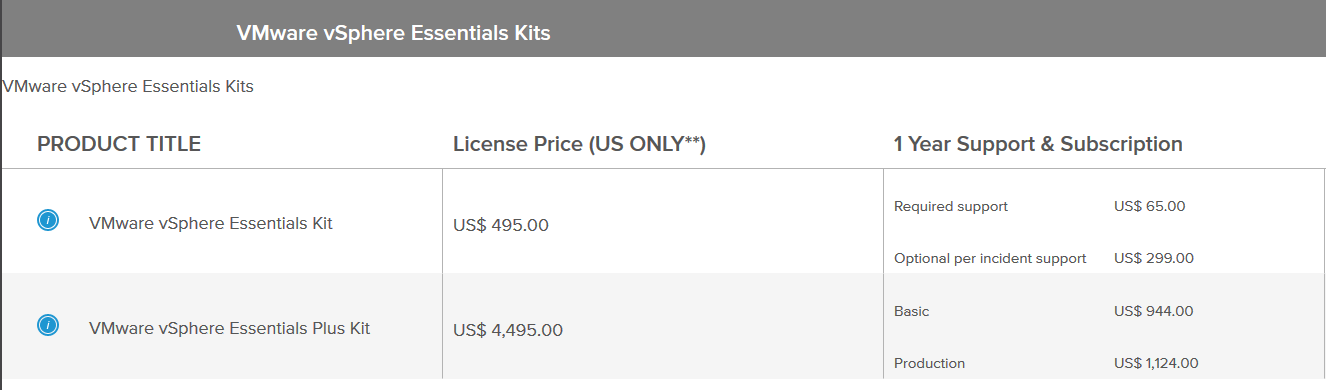
Task: Click info icon beside Essentials Plus Kit
Action: [47, 325]
